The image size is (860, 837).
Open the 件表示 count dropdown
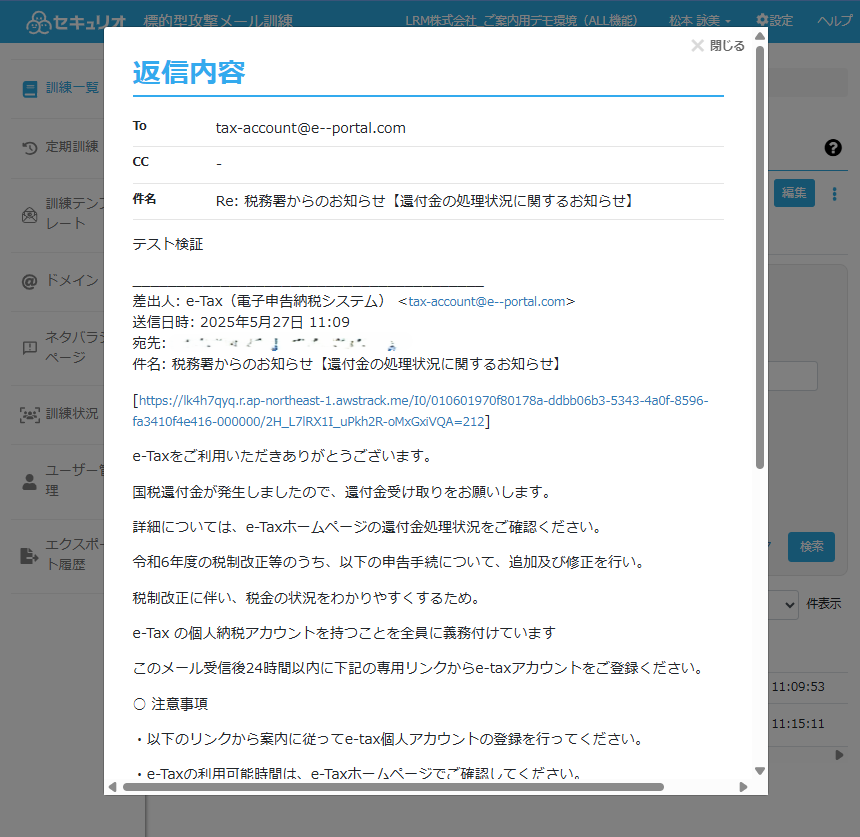[783, 604]
